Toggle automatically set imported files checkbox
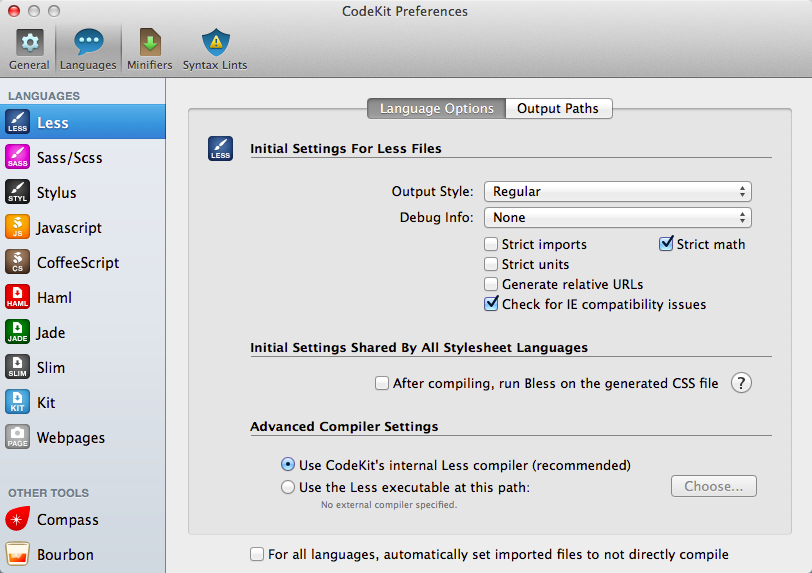812x573 pixels. [x=257, y=554]
